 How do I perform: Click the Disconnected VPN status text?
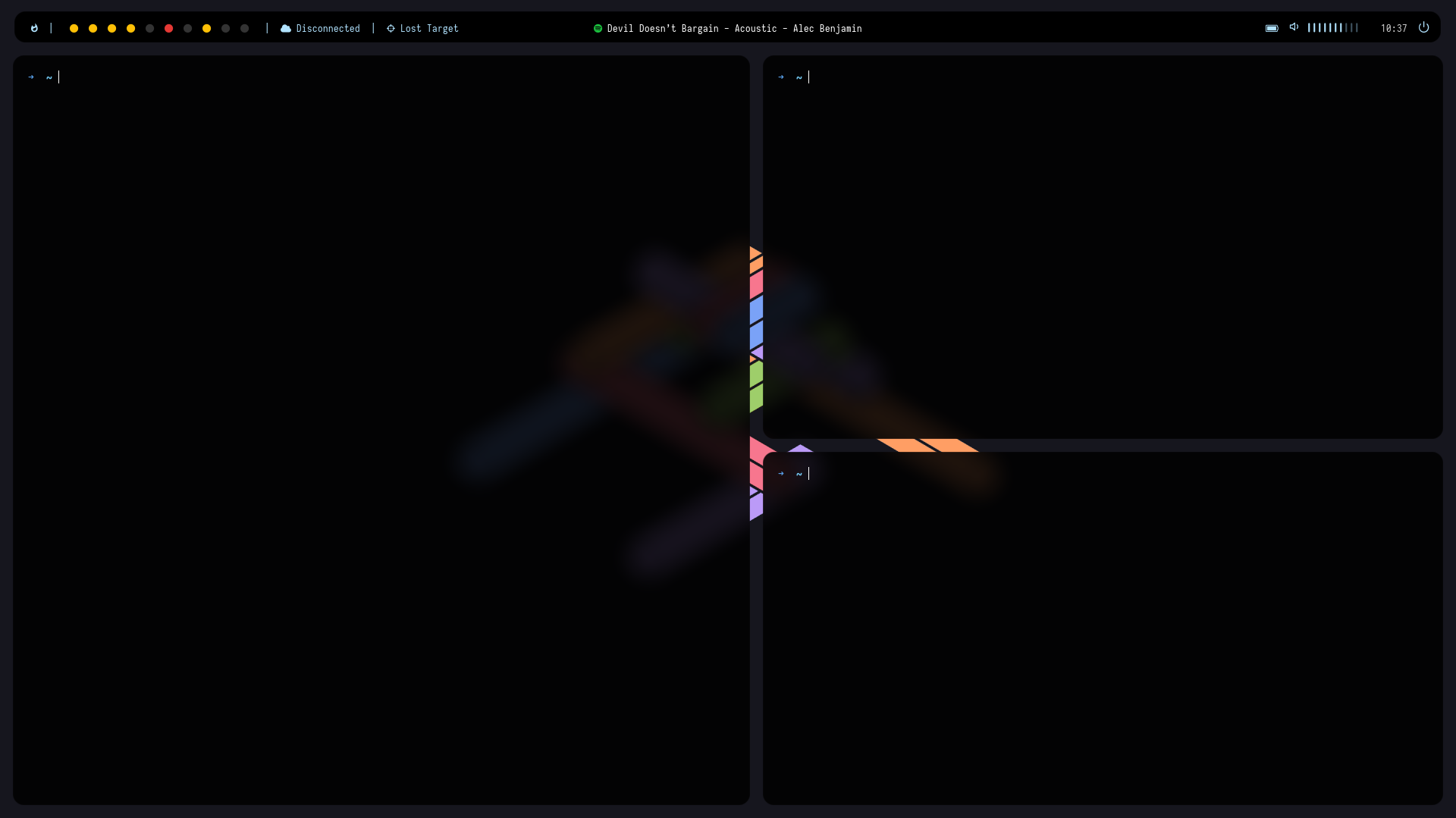point(328,28)
